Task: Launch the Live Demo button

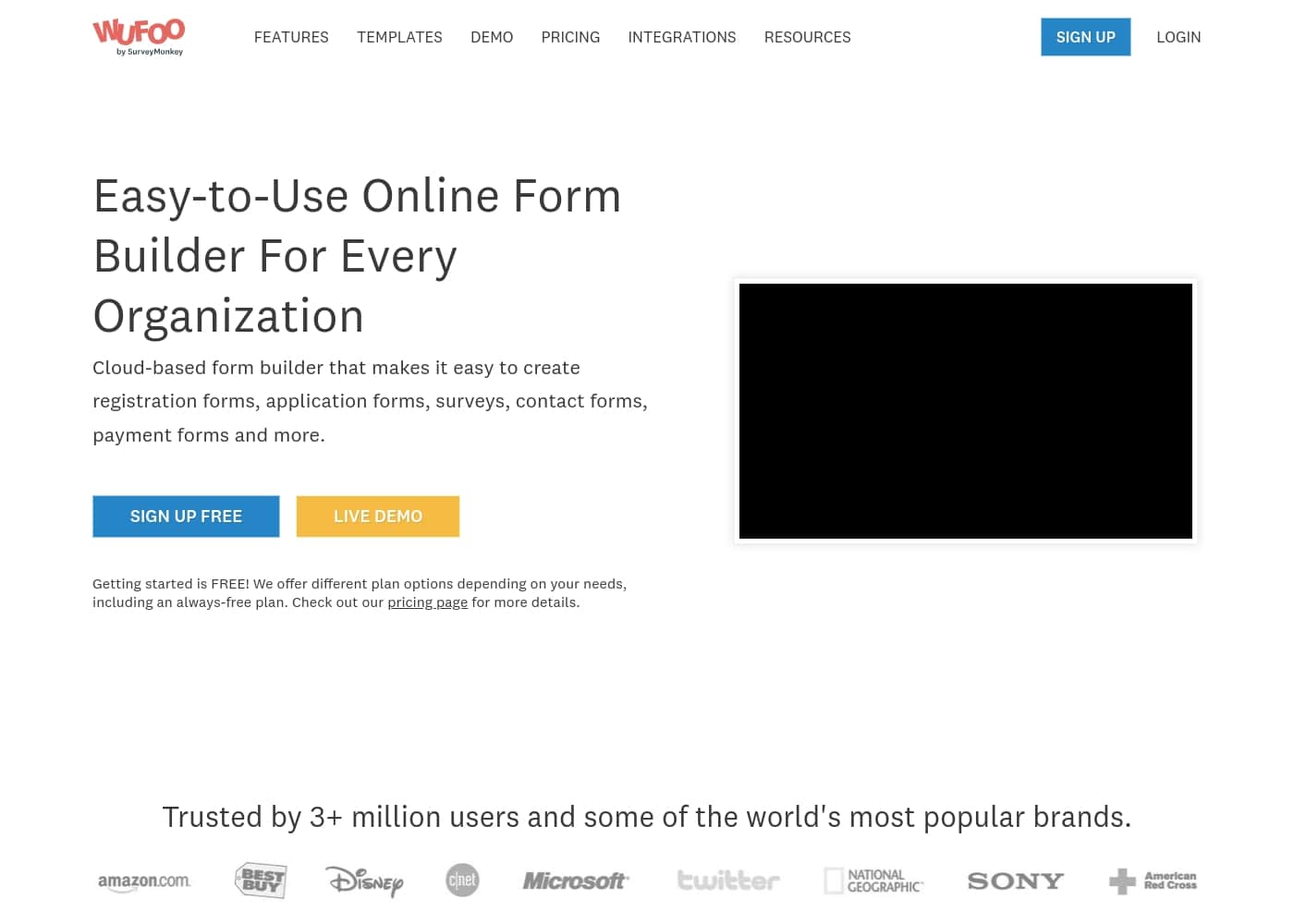Action: tap(378, 517)
